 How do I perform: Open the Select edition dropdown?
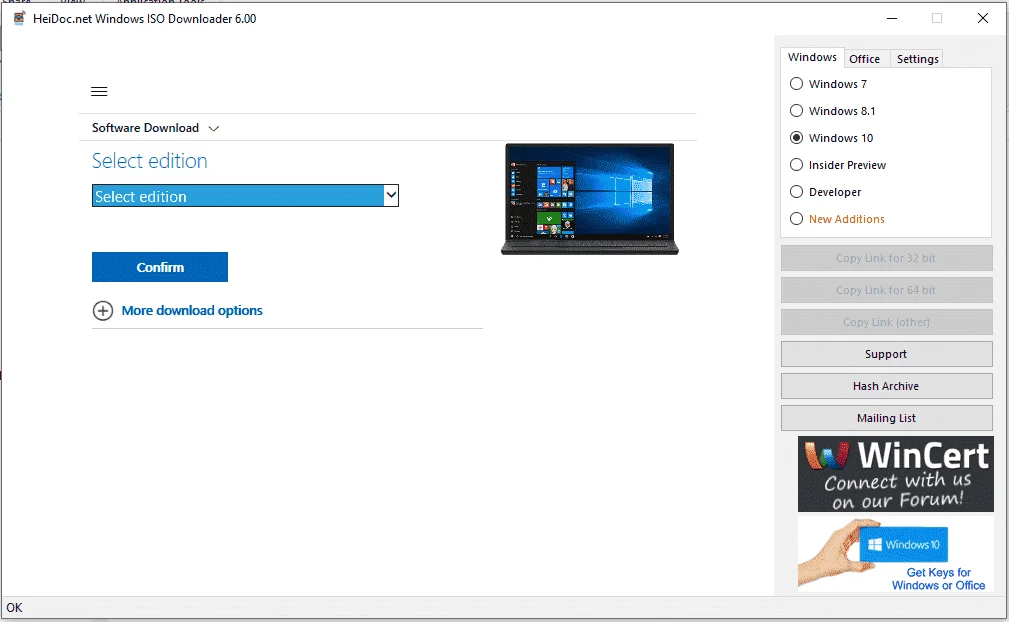[x=245, y=196]
